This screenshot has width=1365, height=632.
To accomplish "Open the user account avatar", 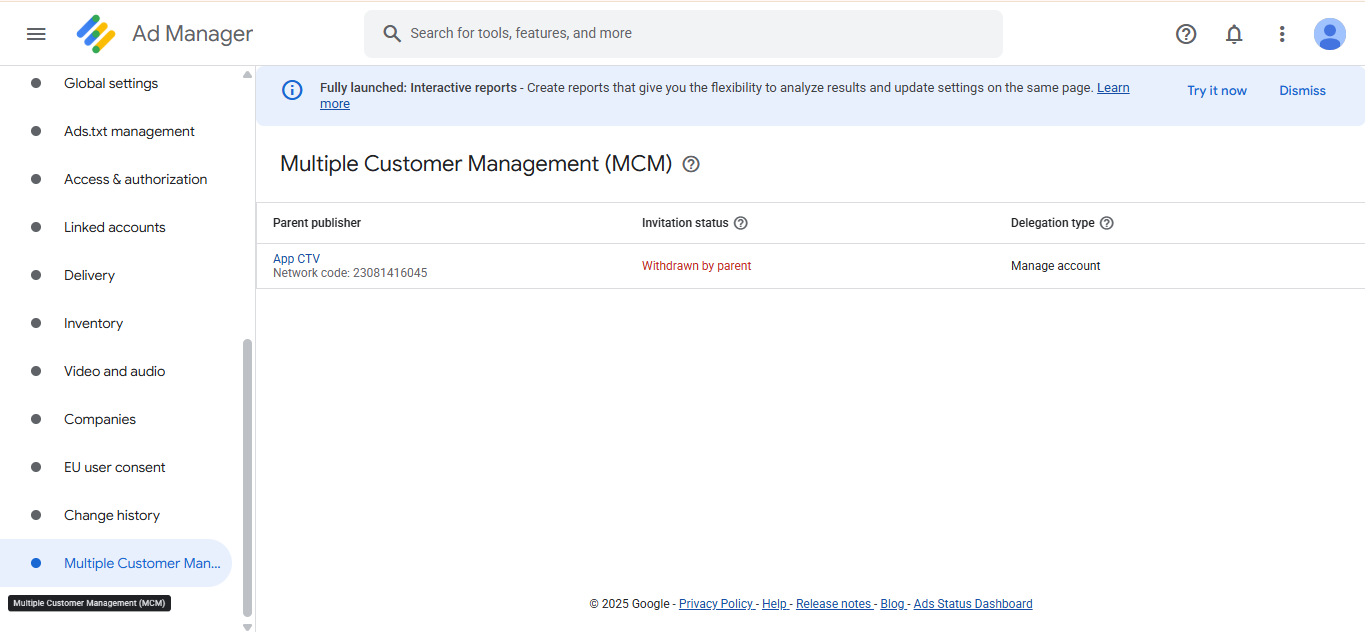I will [x=1330, y=34].
